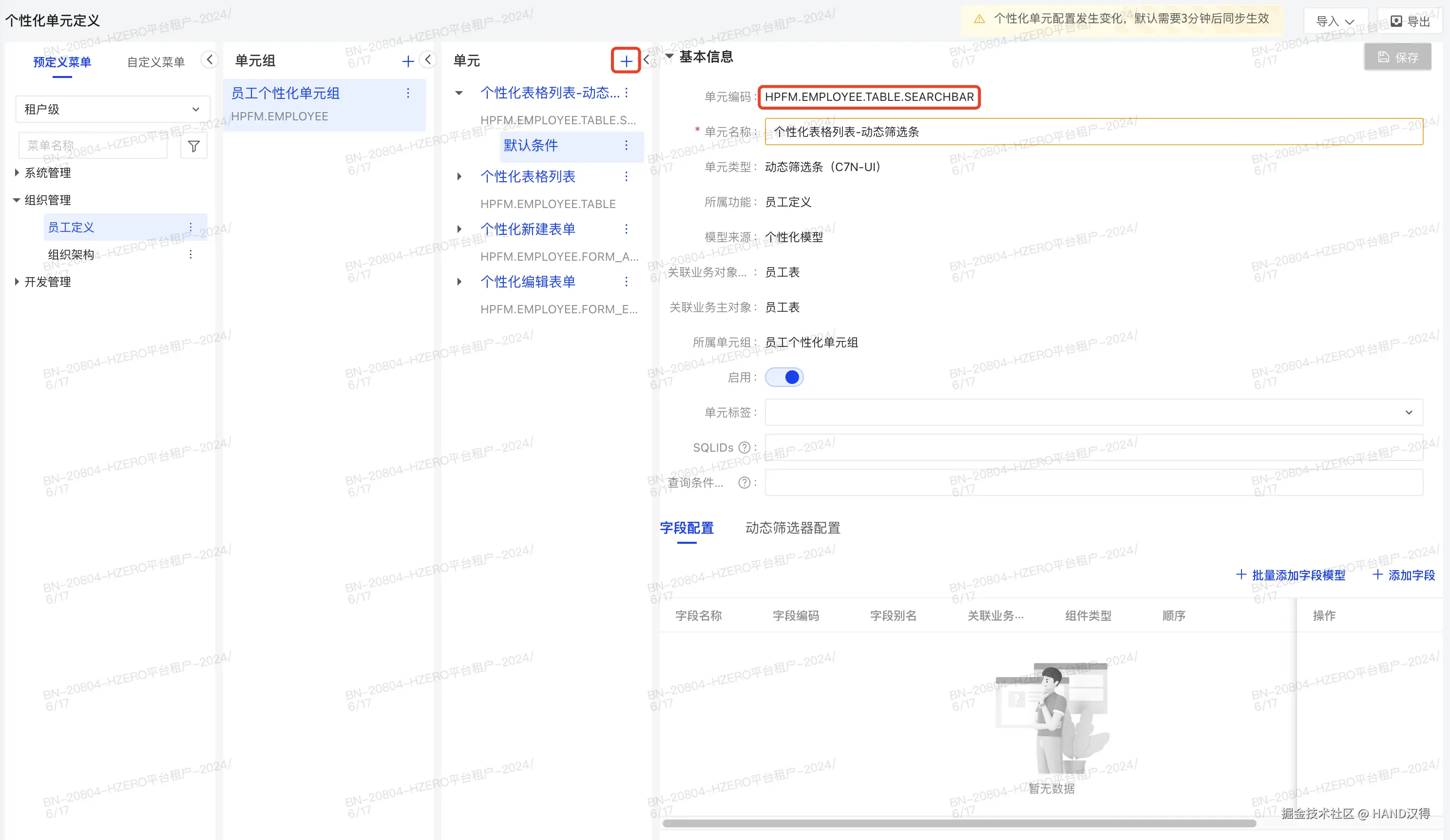Viewport: 1450px width, 840px height.
Task: Collapse the 基本信息 section
Action: click(669, 57)
